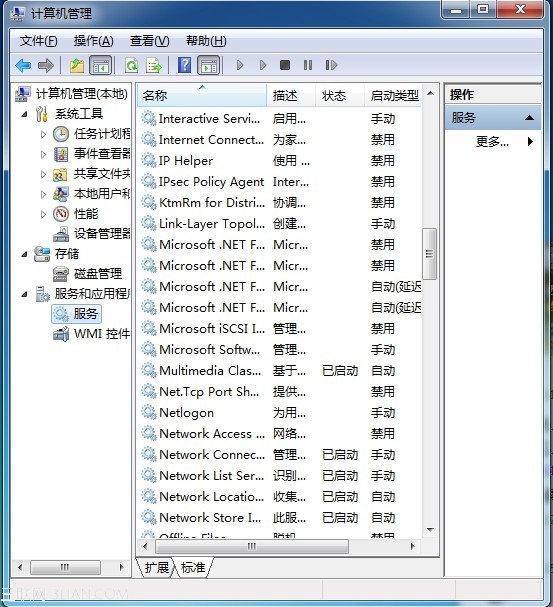Screen dimensions: 553x607
Task: Sort by the 启动类型 column header
Action: [393, 95]
